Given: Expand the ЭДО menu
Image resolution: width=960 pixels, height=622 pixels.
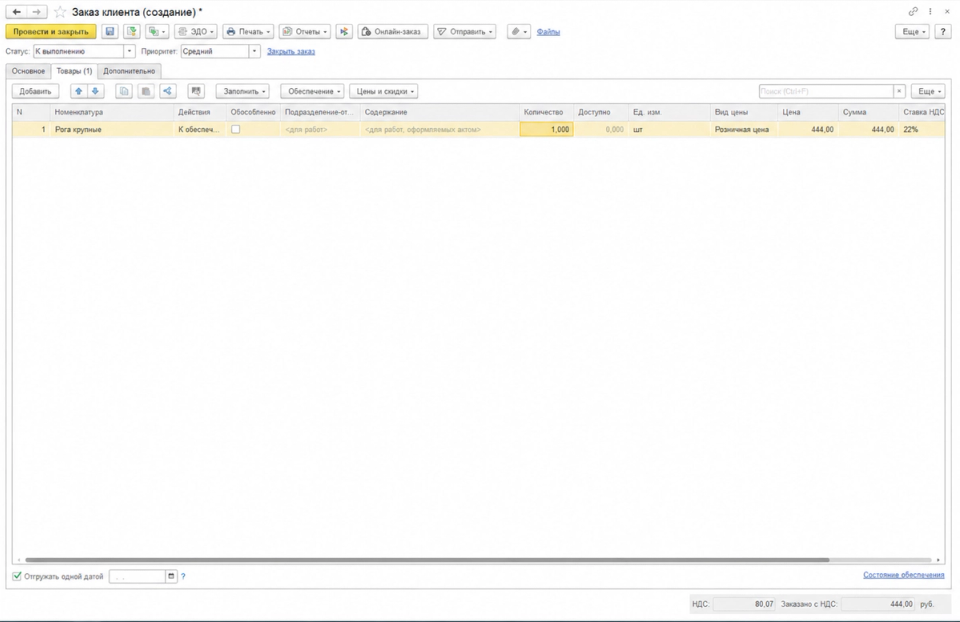Looking at the screenshot, I should (196, 31).
